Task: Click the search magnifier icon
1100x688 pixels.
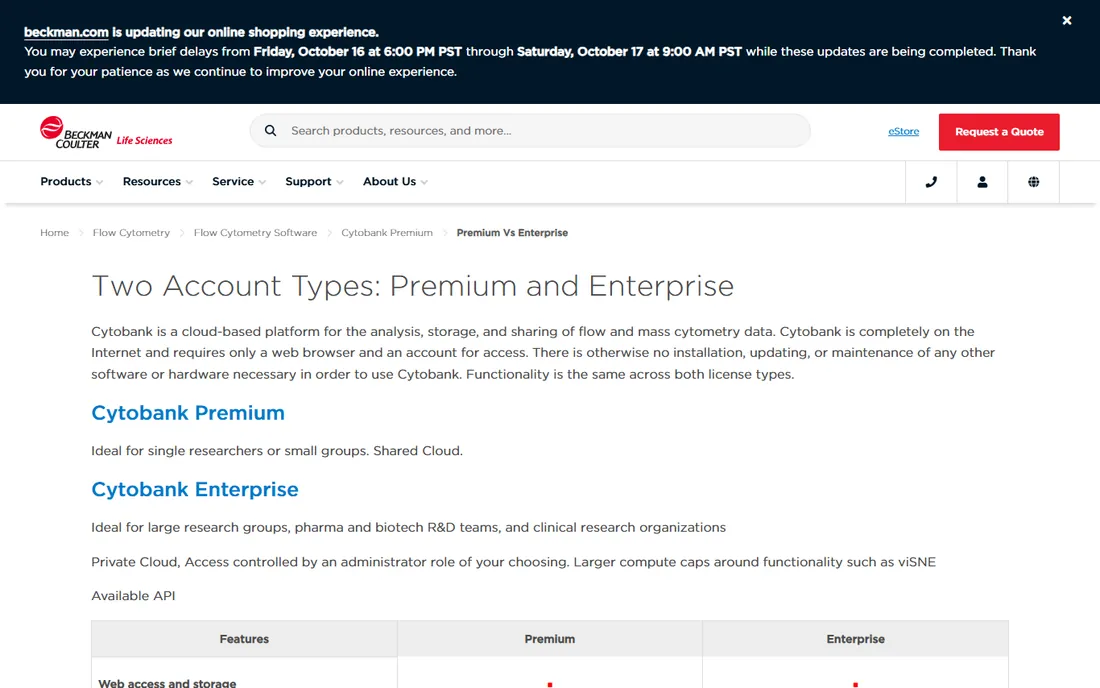Action: (x=270, y=130)
